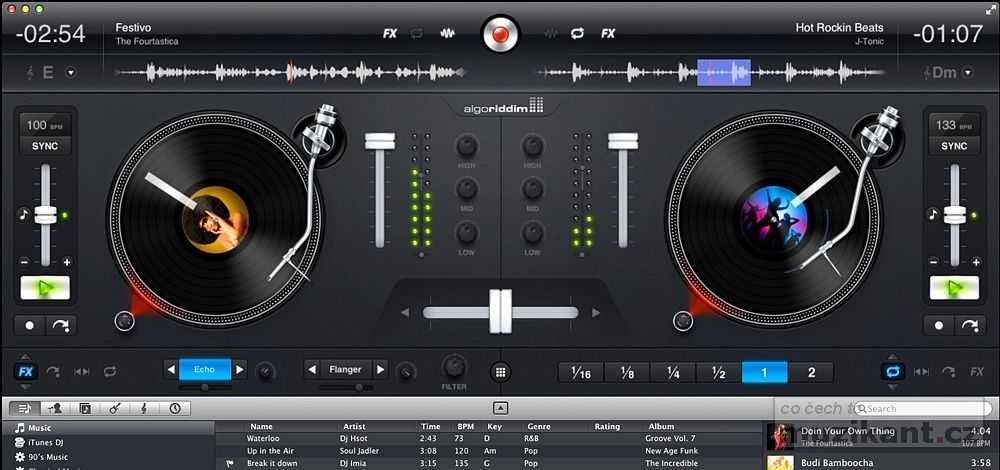Click the left deck cue point dot button

[x=29, y=325]
